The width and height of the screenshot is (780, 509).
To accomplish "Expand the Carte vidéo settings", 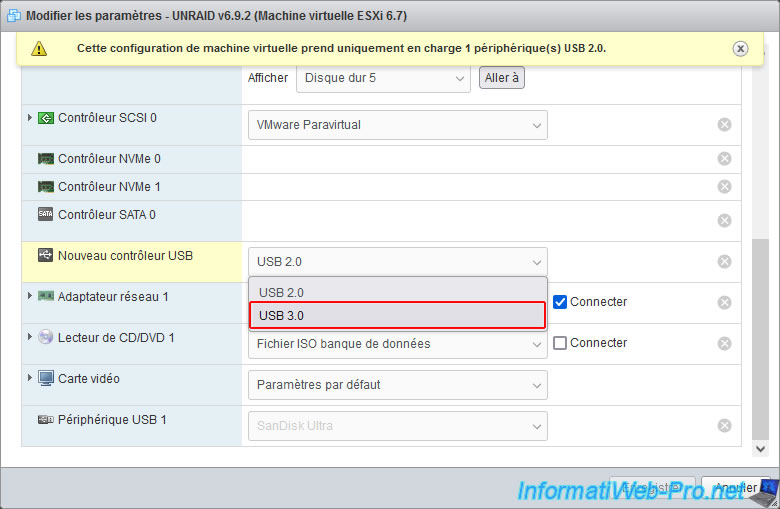I will click(x=30, y=379).
